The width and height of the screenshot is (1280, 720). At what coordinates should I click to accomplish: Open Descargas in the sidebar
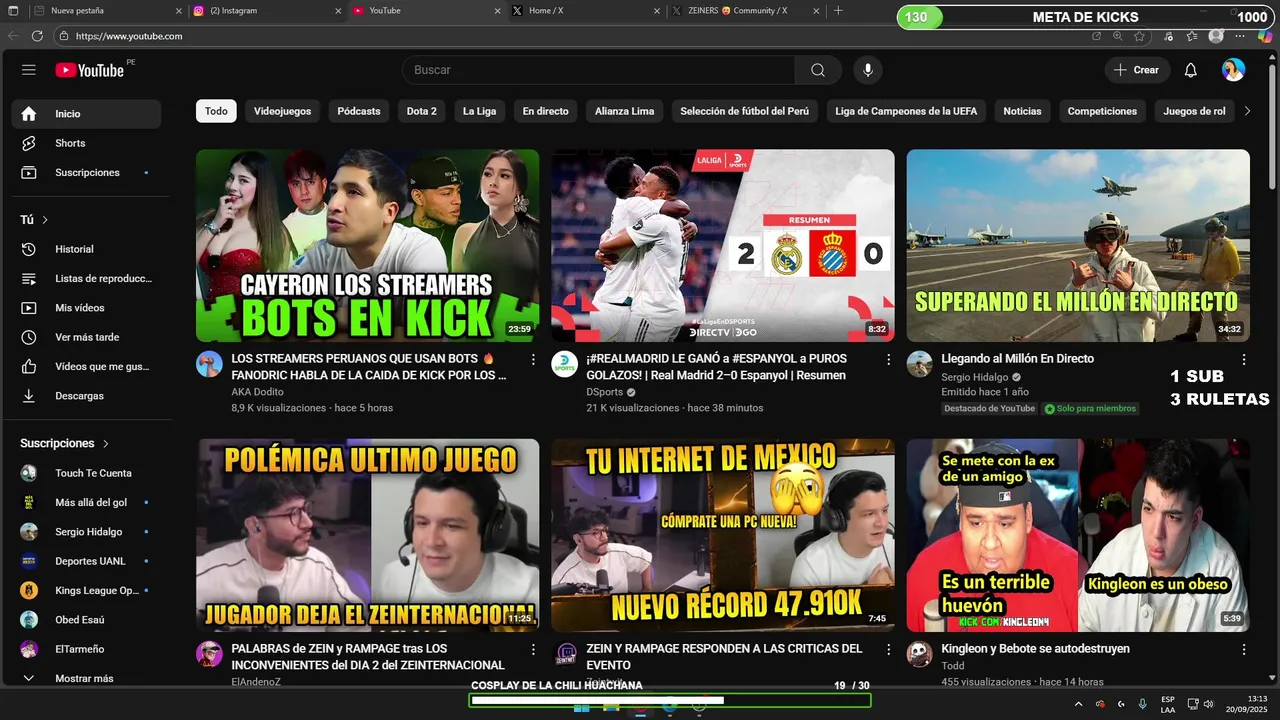[86, 396]
